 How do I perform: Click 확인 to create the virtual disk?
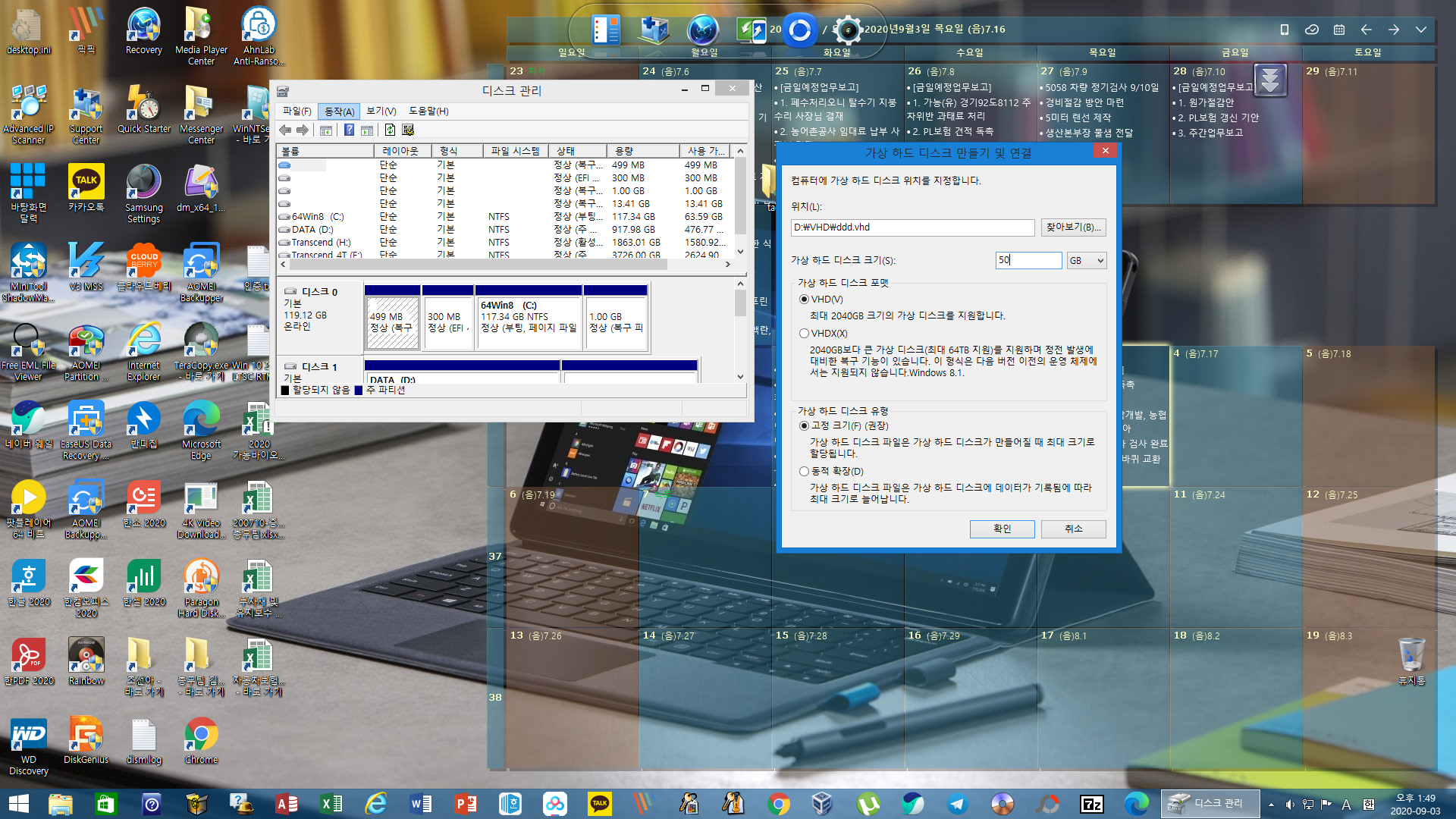pos(1002,529)
